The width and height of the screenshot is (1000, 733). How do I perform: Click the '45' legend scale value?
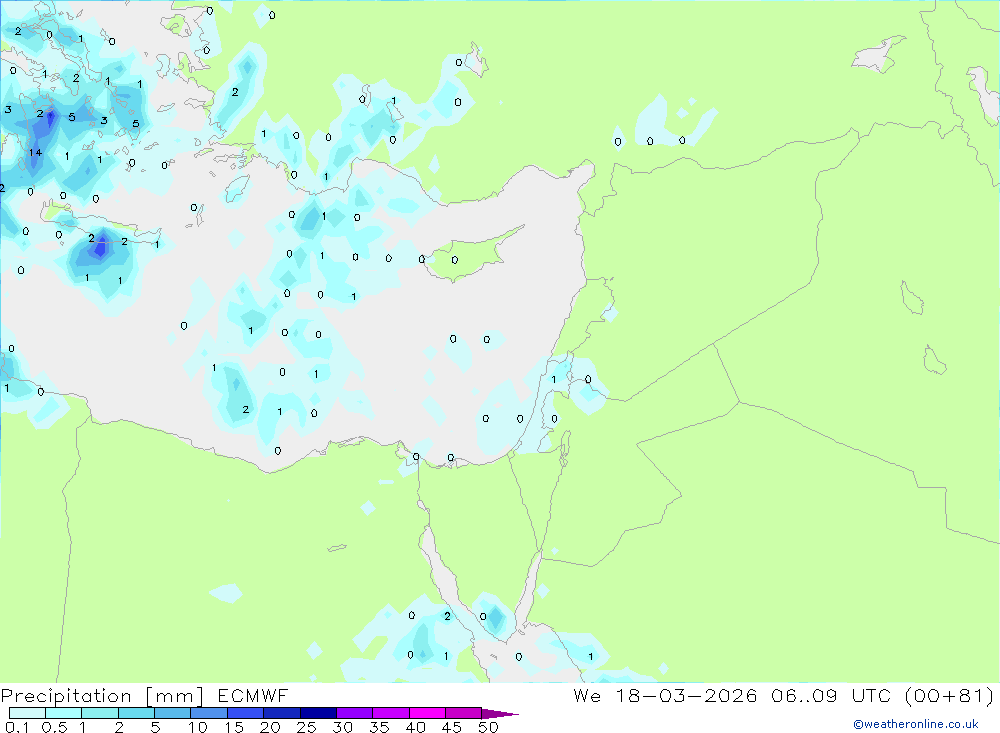pyautogui.click(x=452, y=727)
